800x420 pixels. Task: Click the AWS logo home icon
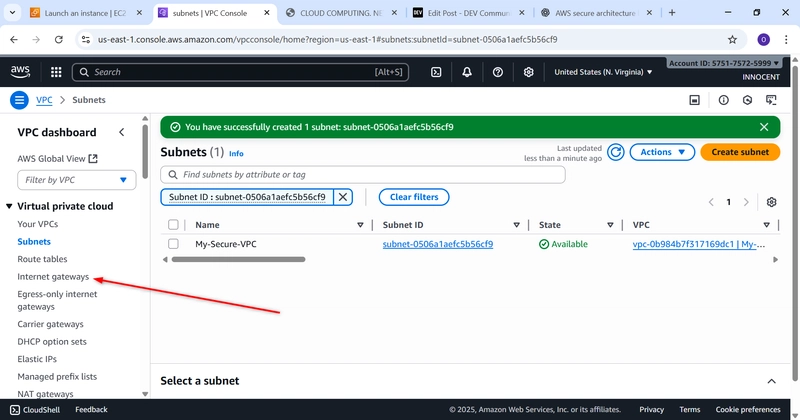click(20, 72)
